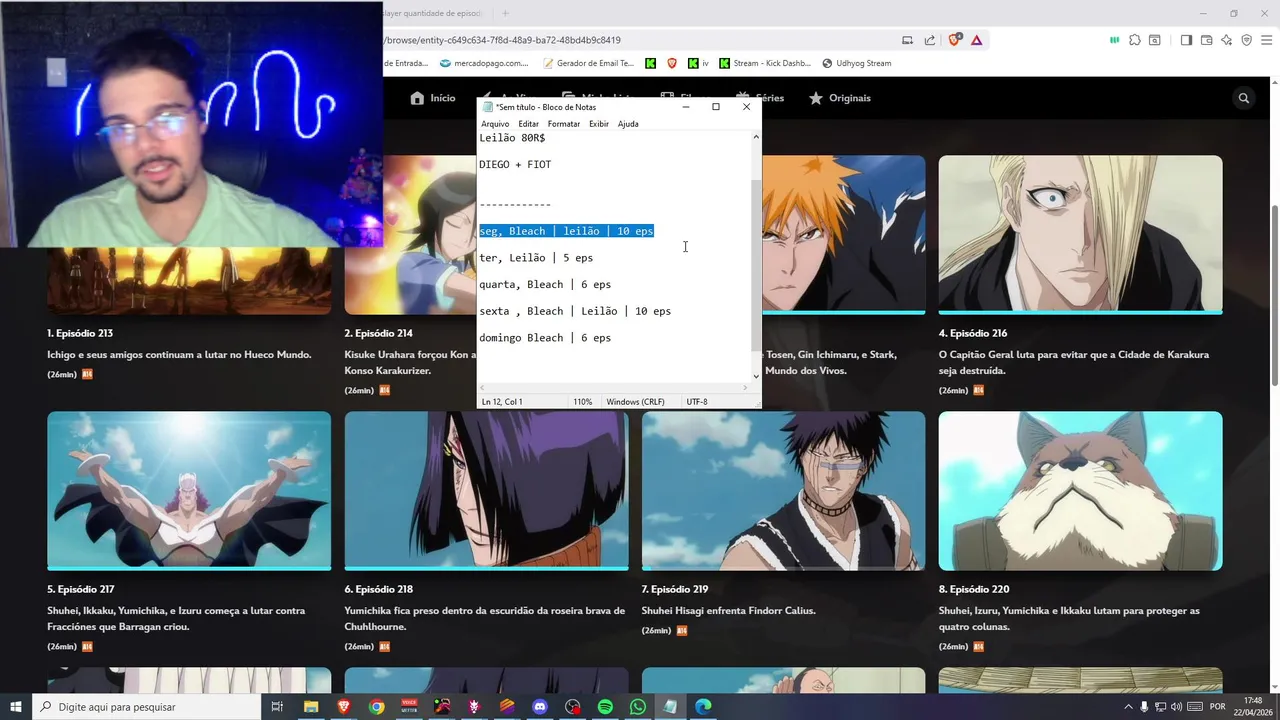Viewport: 1280px width, 720px height.
Task: Open the Brave Shields lion icon in the address bar
Action: pos(954,40)
